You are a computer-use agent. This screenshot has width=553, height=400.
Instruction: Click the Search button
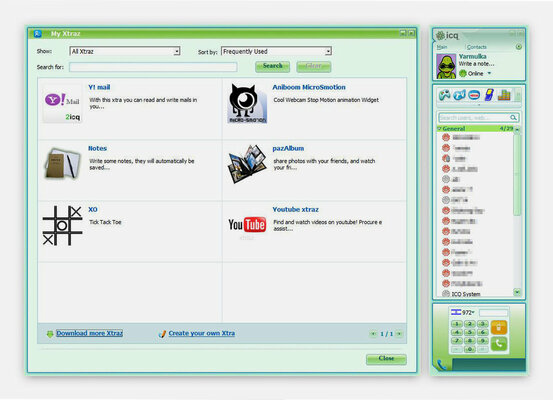(x=272, y=66)
